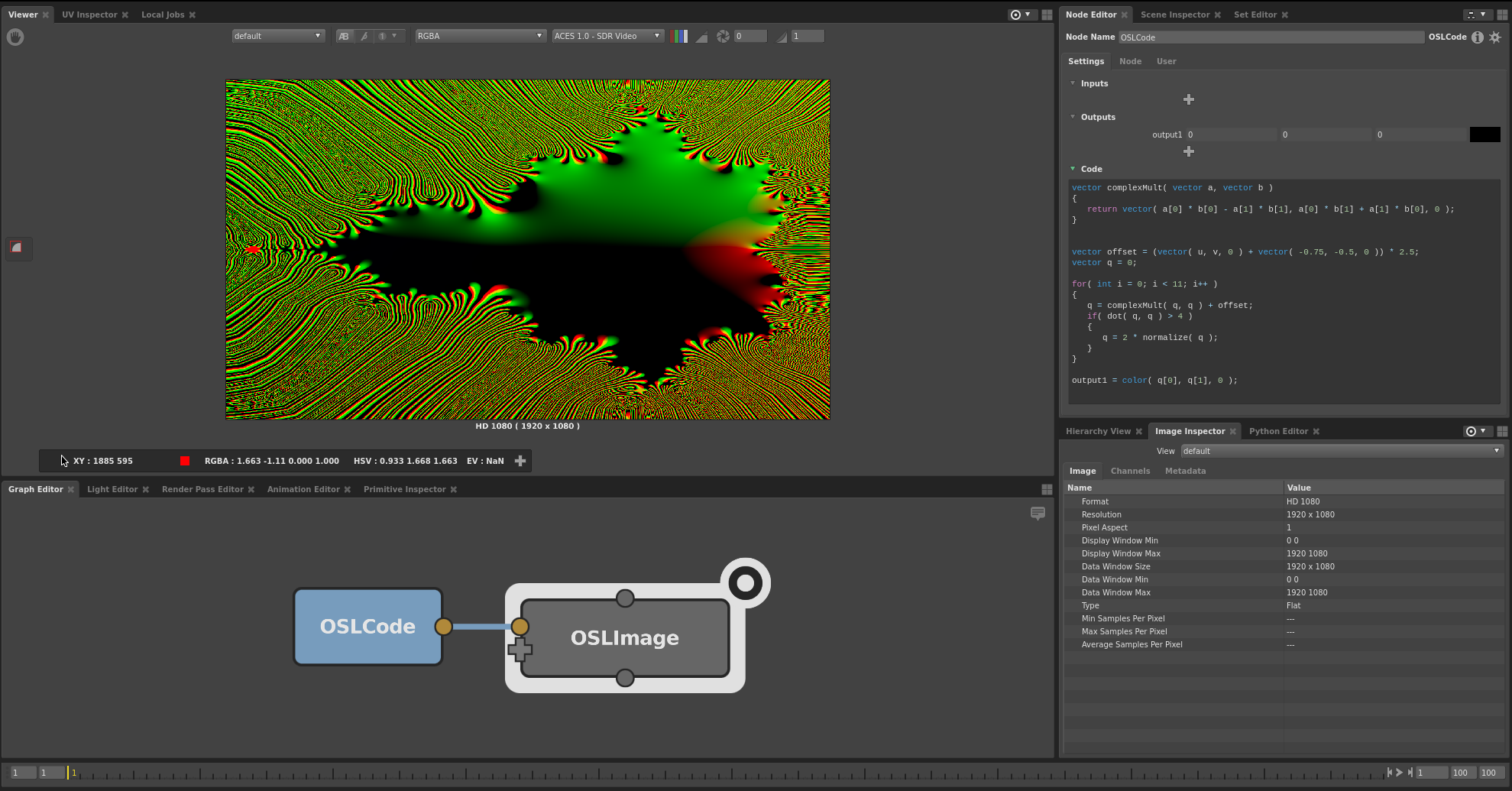Click the red pixel color swatch
The height and width of the screenshot is (791, 1512).
click(185, 461)
